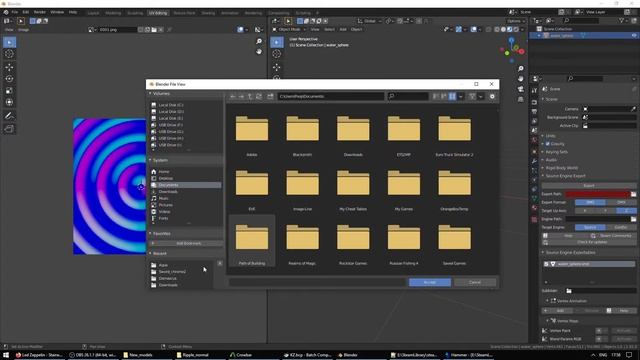
Task: Activate the Select Box tool in UV editor
Action: pos(9,42)
